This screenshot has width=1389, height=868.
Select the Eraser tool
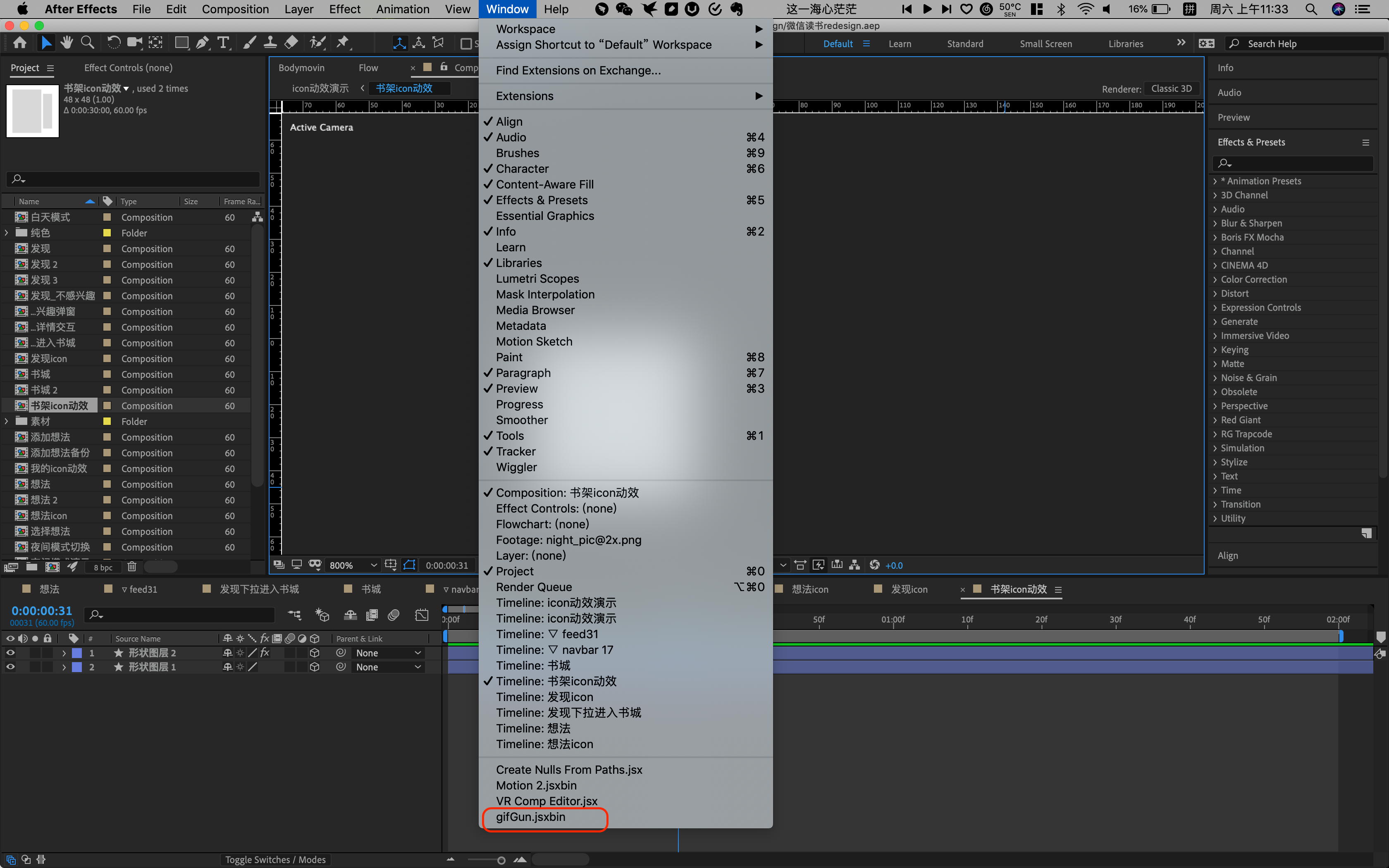point(291,43)
